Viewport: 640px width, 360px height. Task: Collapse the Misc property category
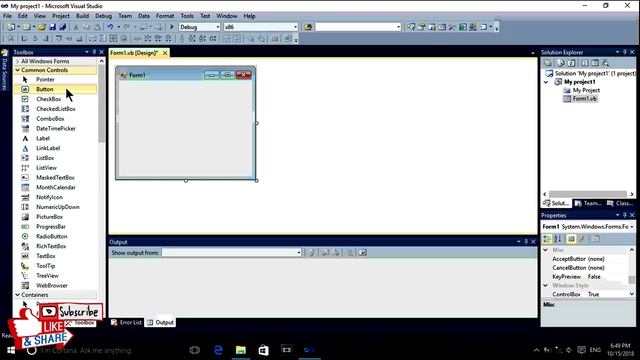pos(546,249)
